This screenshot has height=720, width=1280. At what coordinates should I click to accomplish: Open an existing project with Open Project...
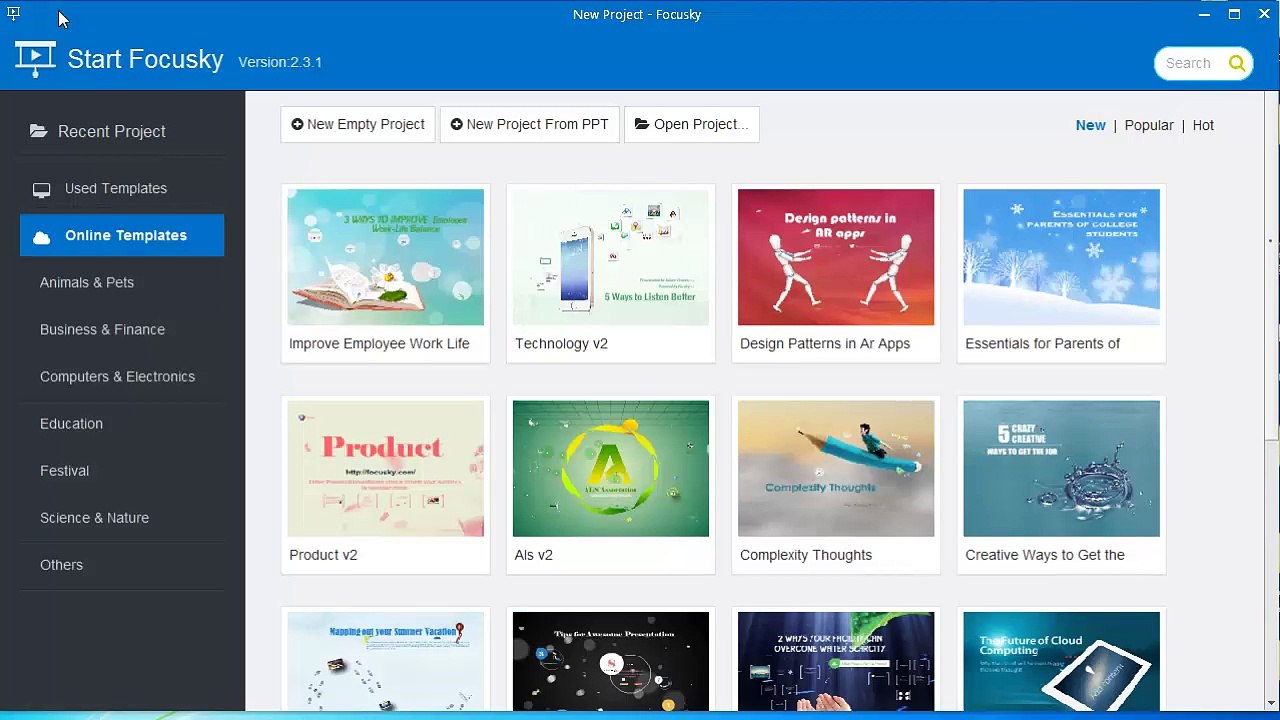(x=692, y=124)
